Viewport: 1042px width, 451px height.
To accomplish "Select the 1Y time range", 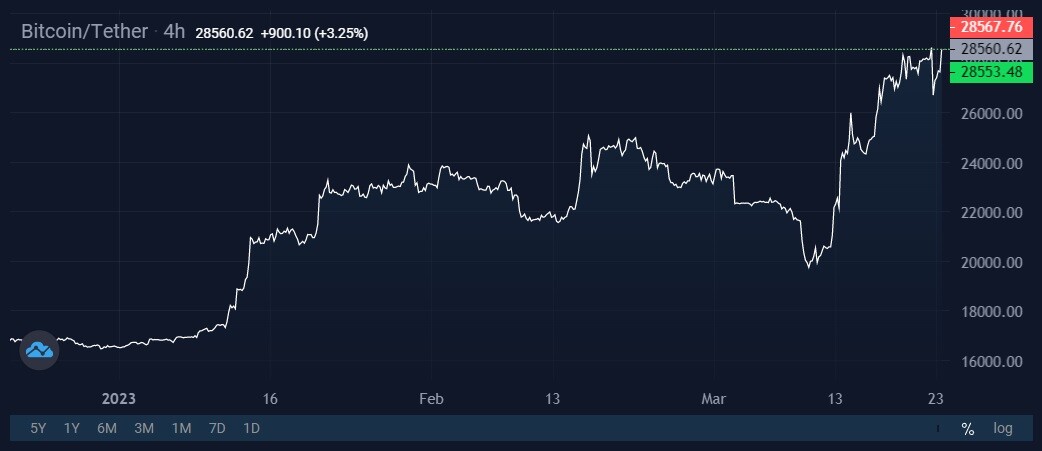I will [x=72, y=428].
